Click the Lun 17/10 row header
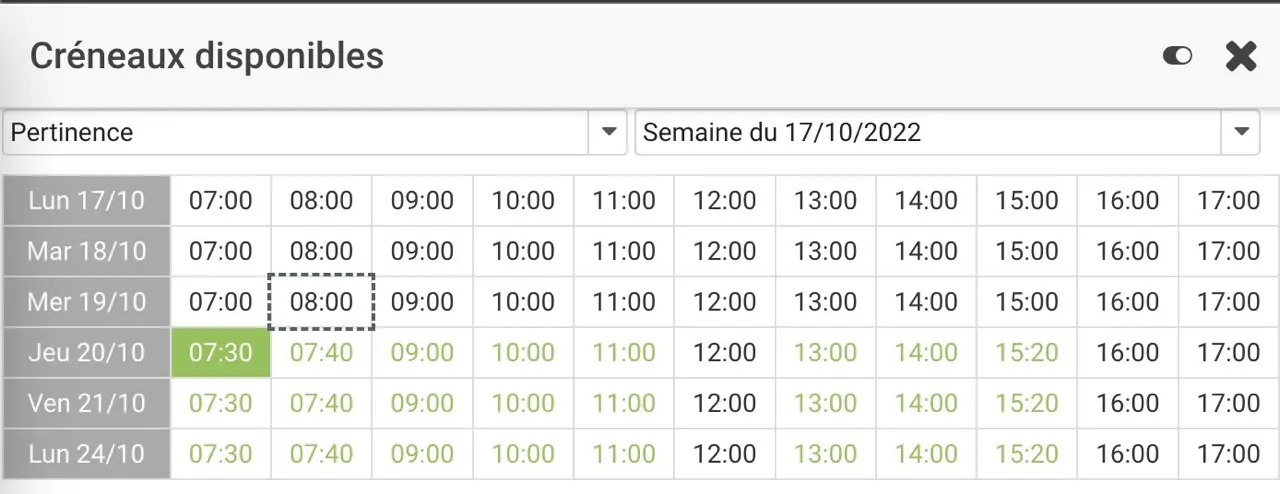1280x494 pixels. tap(86, 201)
